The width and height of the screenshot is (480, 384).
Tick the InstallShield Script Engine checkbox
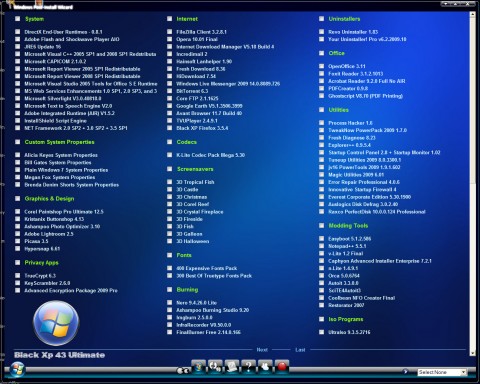coord(18,121)
